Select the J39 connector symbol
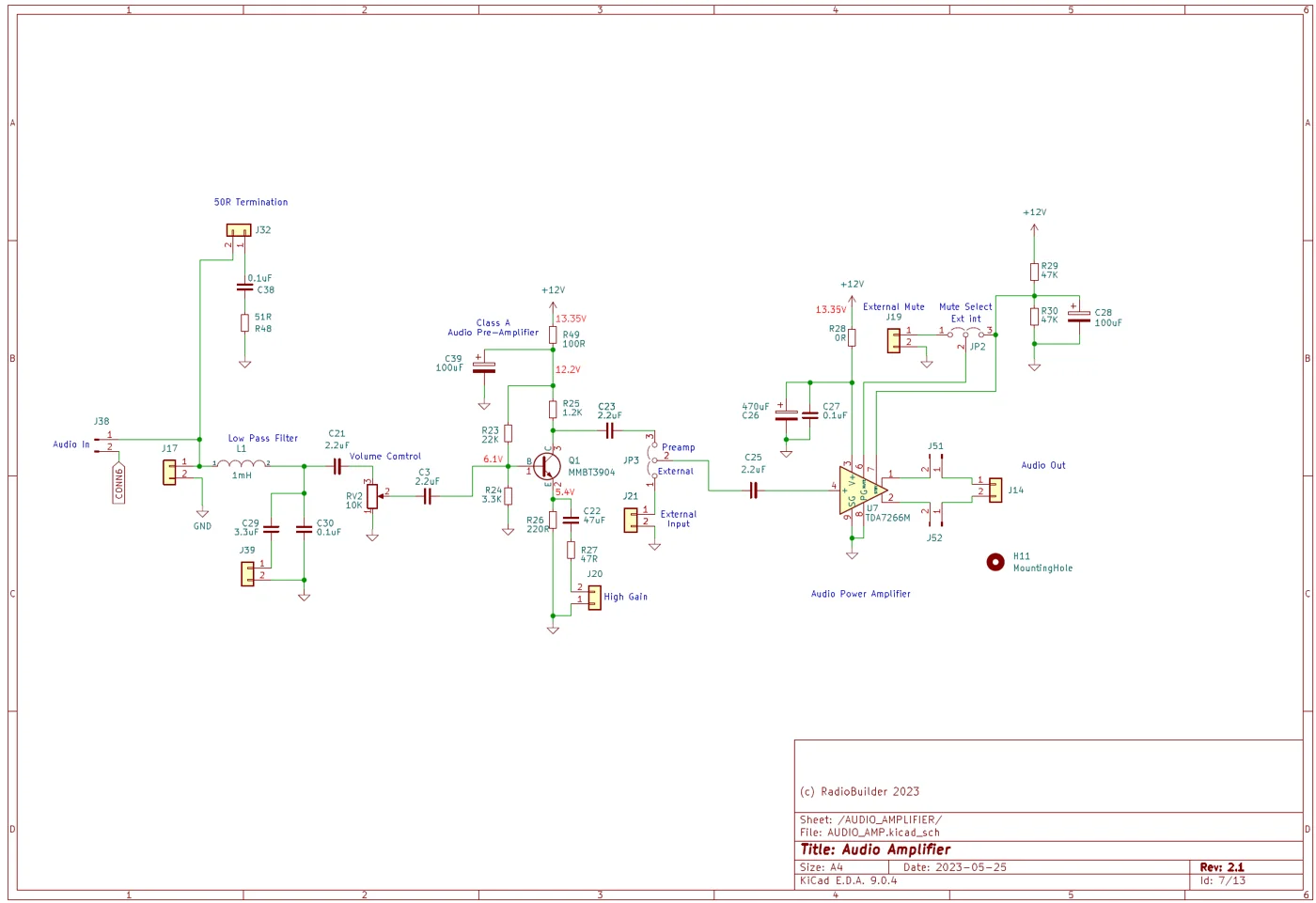This screenshot has width=1316, height=903. tap(247, 573)
